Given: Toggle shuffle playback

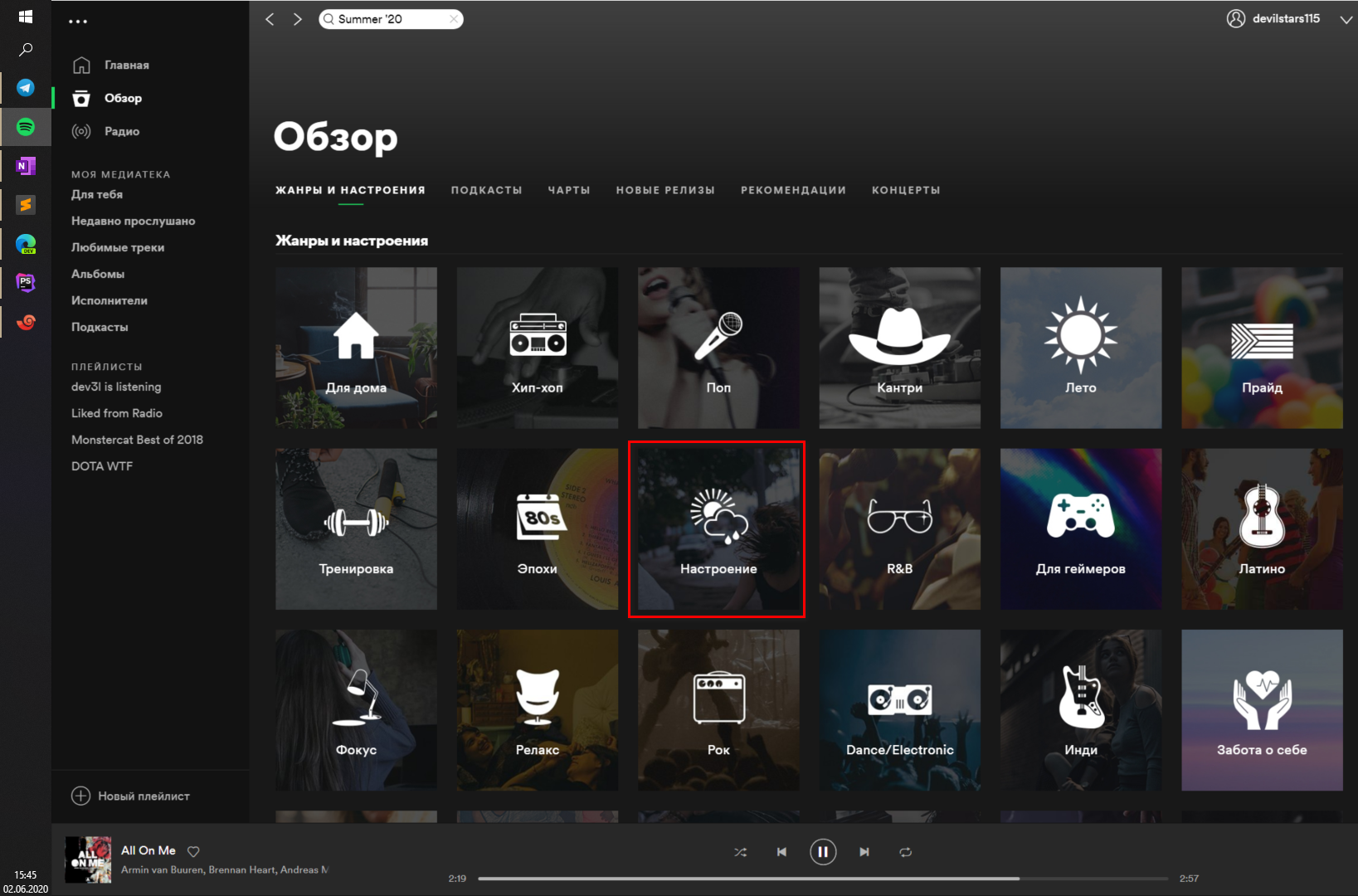Looking at the screenshot, I should 740,852.
